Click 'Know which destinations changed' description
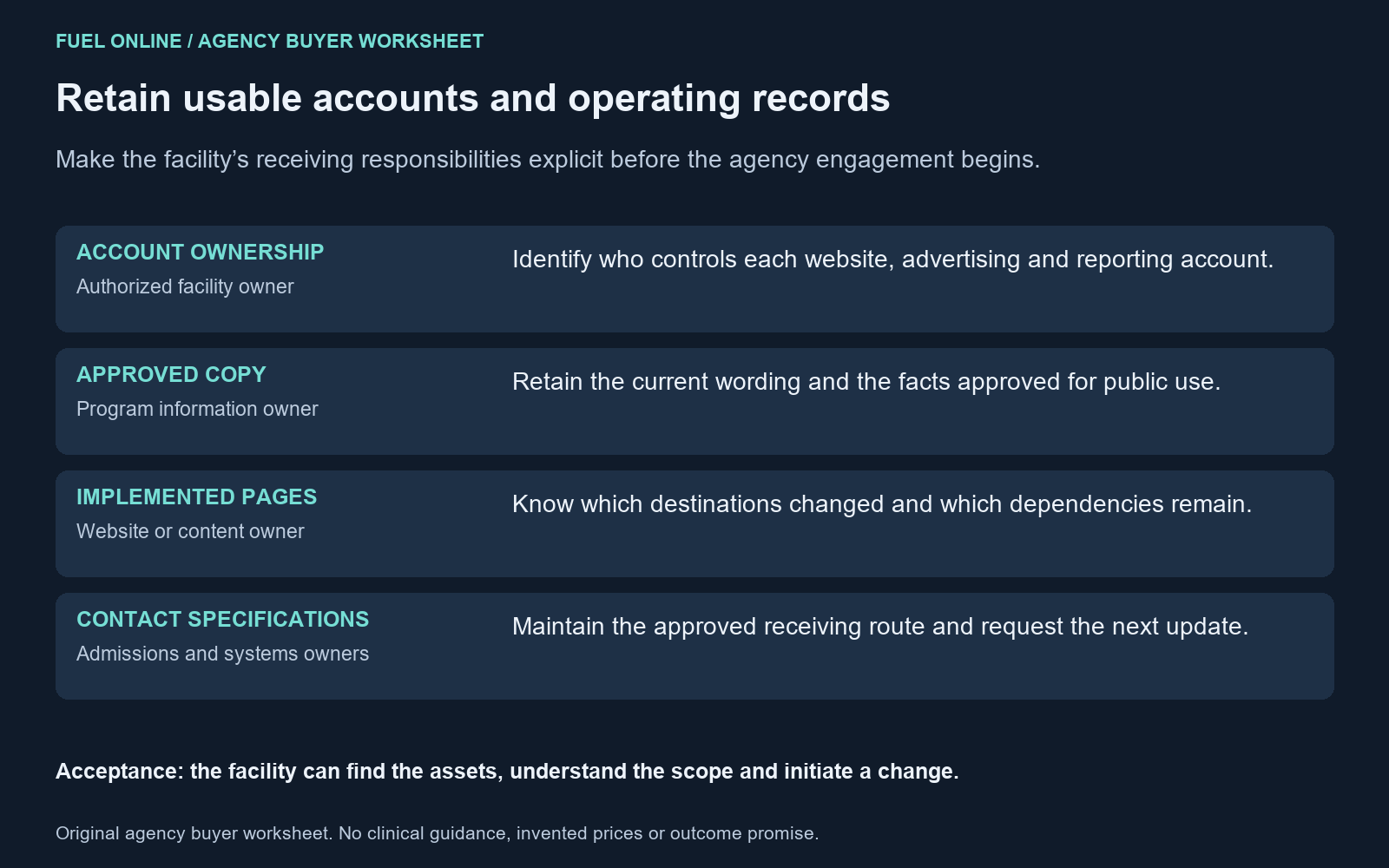 [x=882, y=504]
